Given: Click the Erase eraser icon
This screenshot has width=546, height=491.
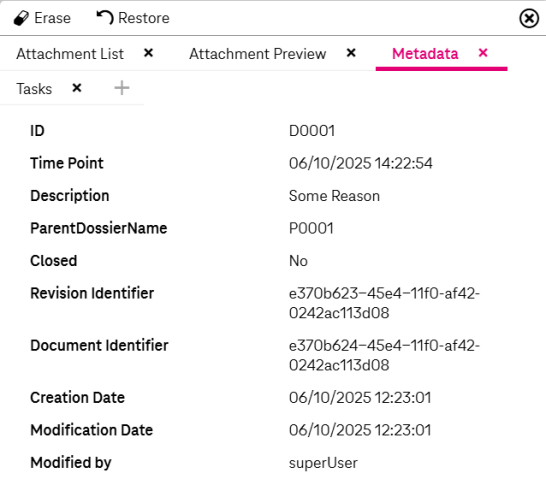Looking at the screenshot, I should tap(21, 18).
